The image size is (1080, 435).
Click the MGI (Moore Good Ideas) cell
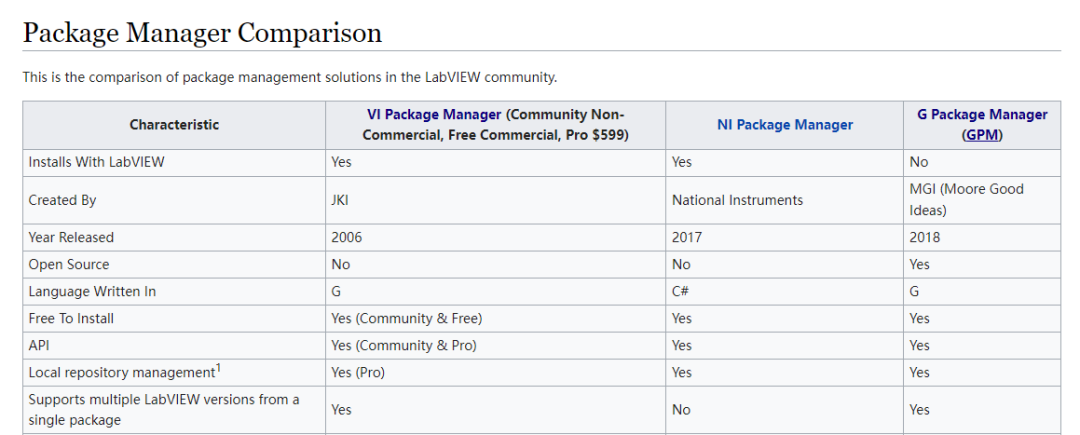coord(982,200)
